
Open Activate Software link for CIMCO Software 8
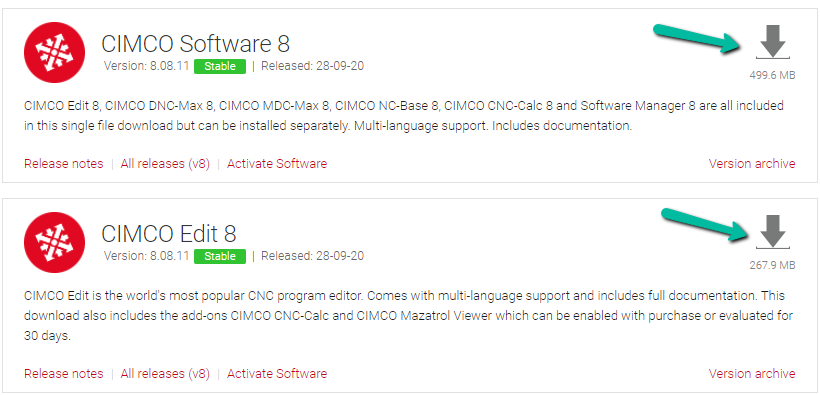pyautogui.click(x=277, y=164)
